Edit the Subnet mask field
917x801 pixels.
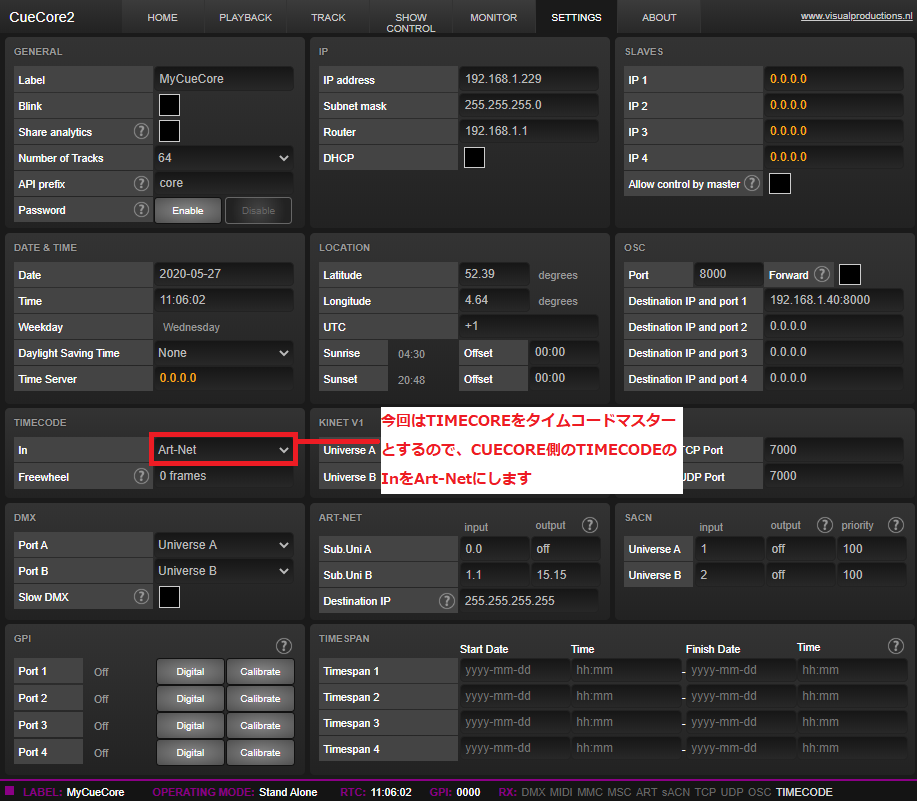[529, 105]
